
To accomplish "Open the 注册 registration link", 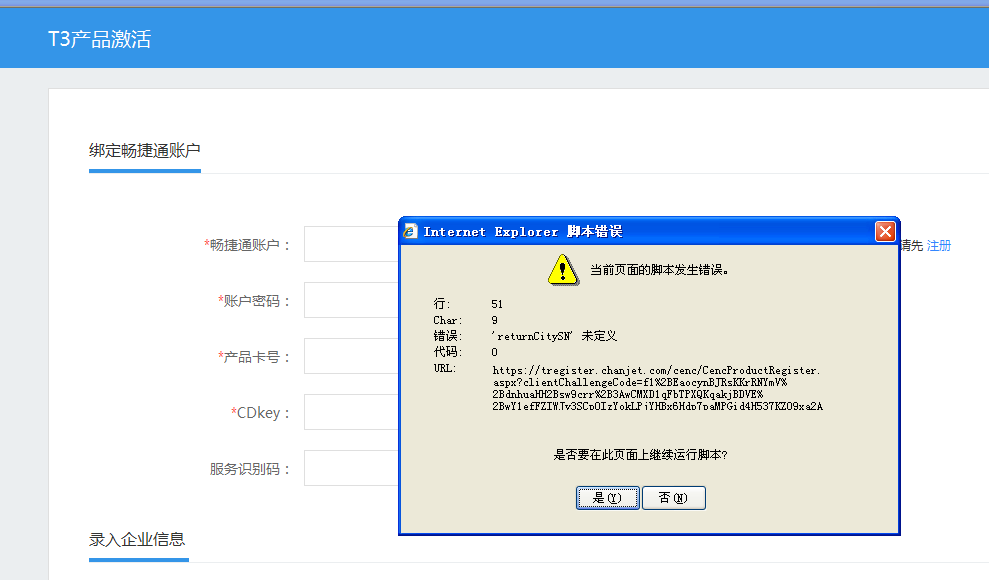I will (939, 245).
